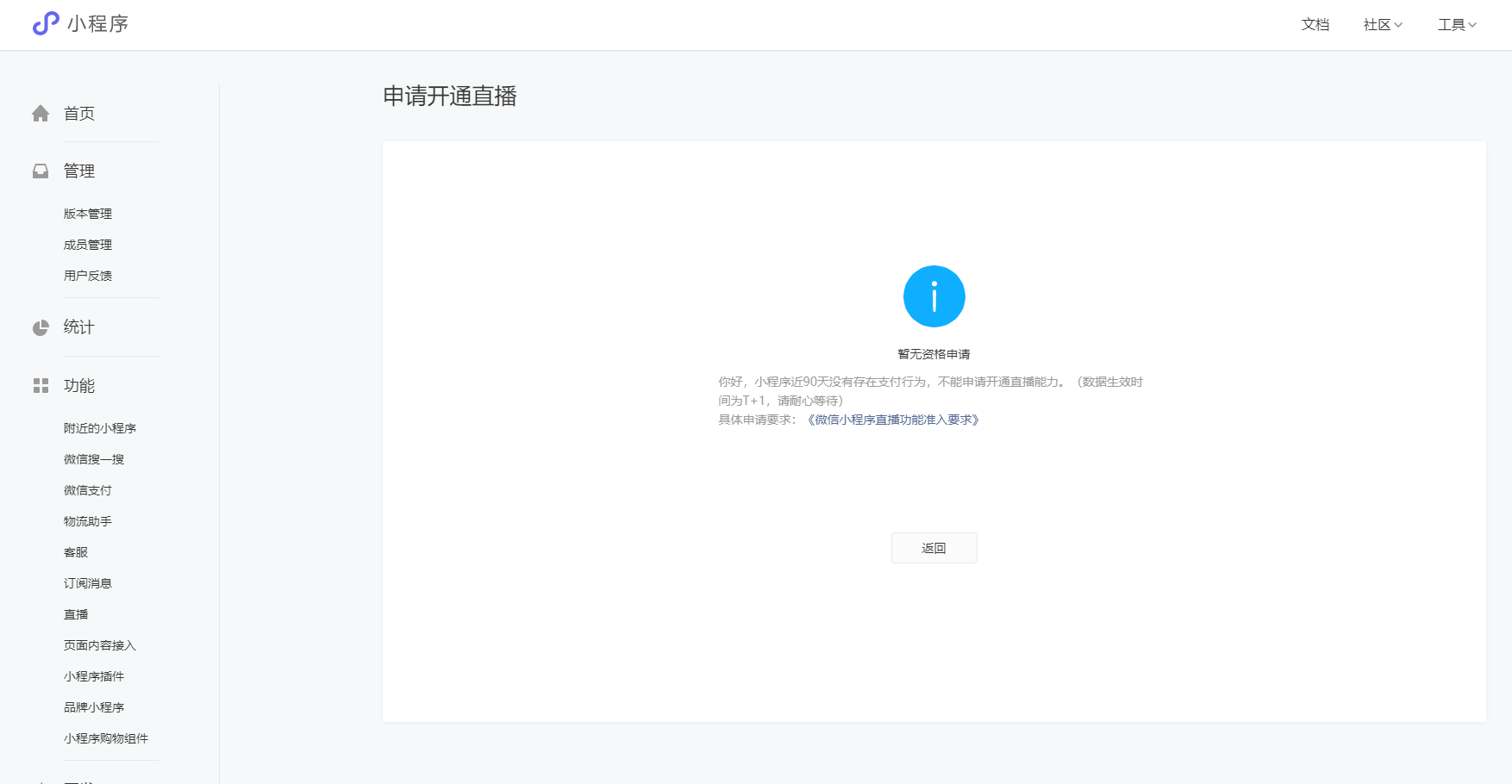Open the 管理 section
The height and width of the screenshot is (784, 1512).
pyautogui.click(x=79, y=171)
